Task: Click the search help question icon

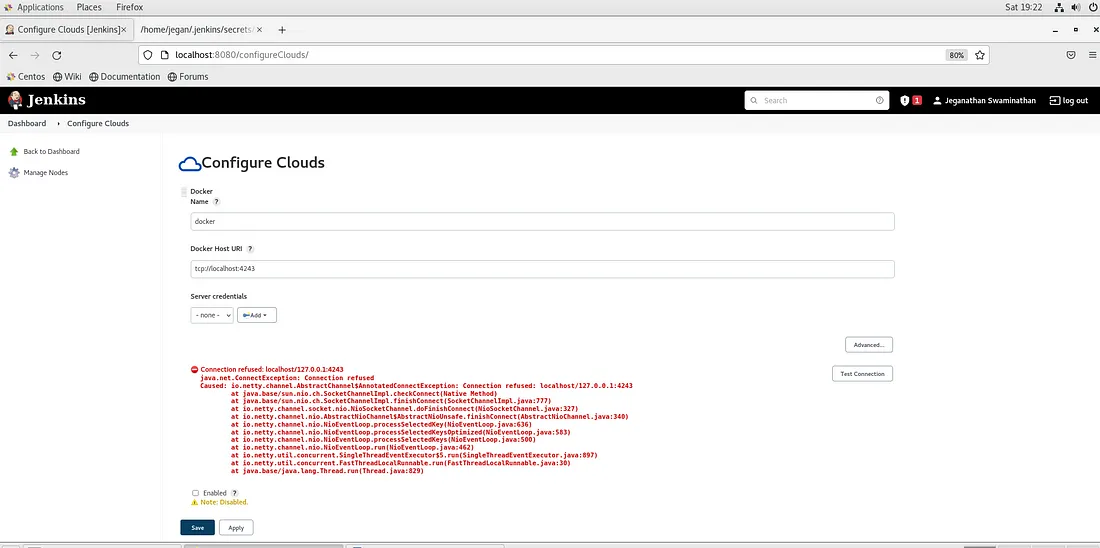Action: click(x=879, y=100)
